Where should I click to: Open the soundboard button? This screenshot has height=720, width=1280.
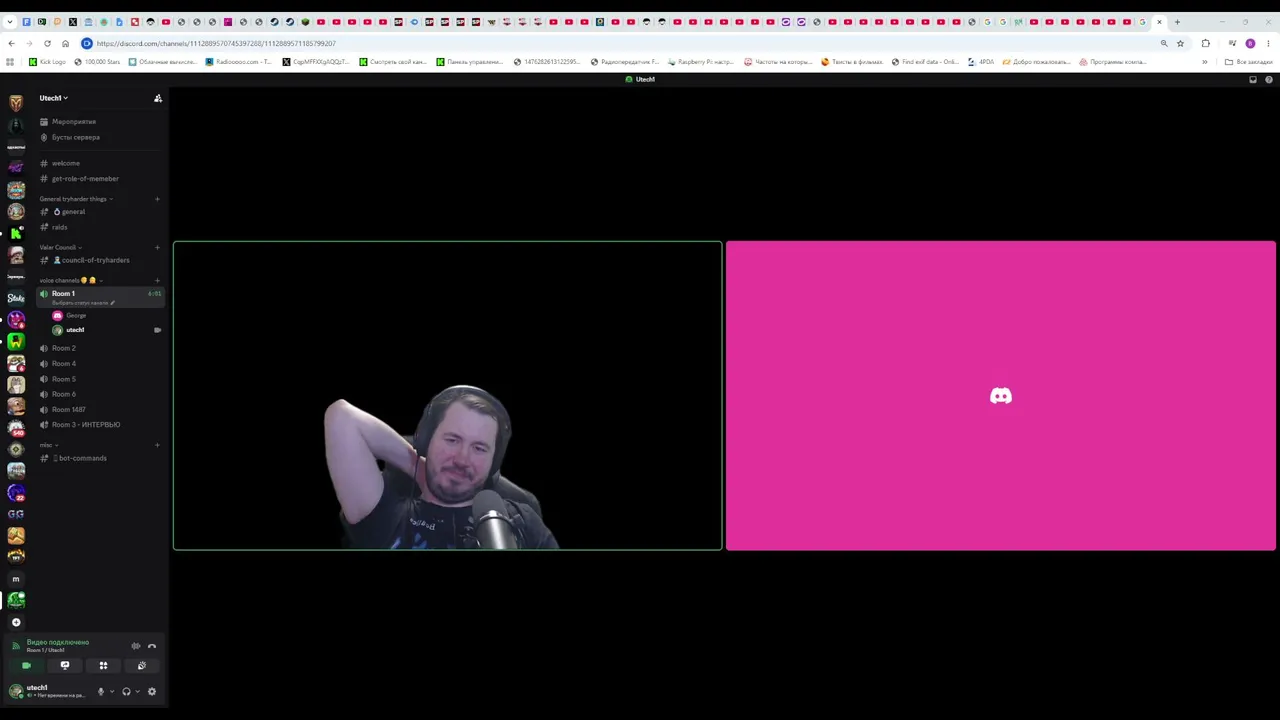click(x=141, y=666)
